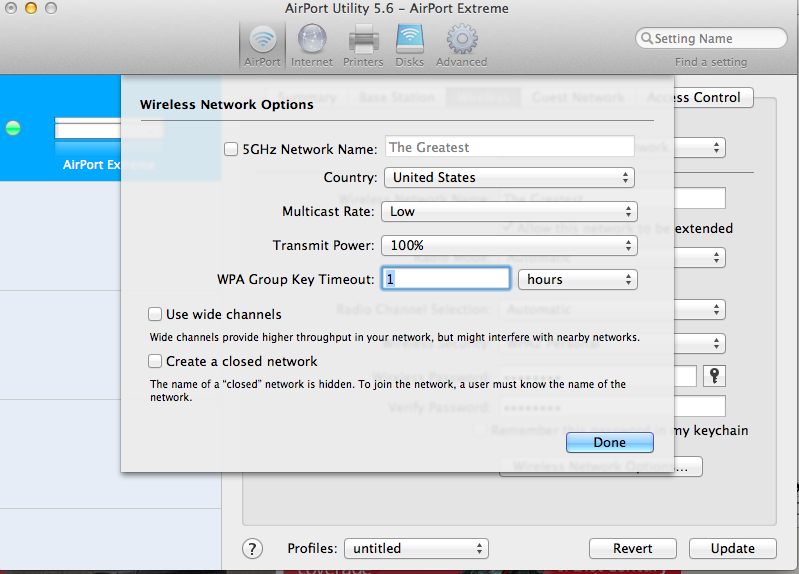Open the dimmed Radio Mode dropdown behind sheet
Image resolution: width=799 pixels, height=574 pixels.
coord(612,257)
